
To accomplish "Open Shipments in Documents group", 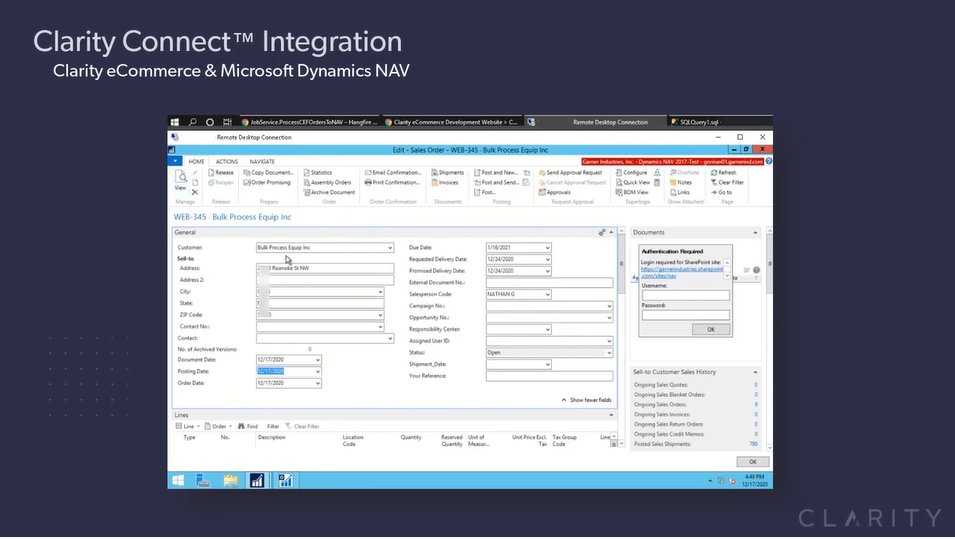I will click(x=448, y=172).
